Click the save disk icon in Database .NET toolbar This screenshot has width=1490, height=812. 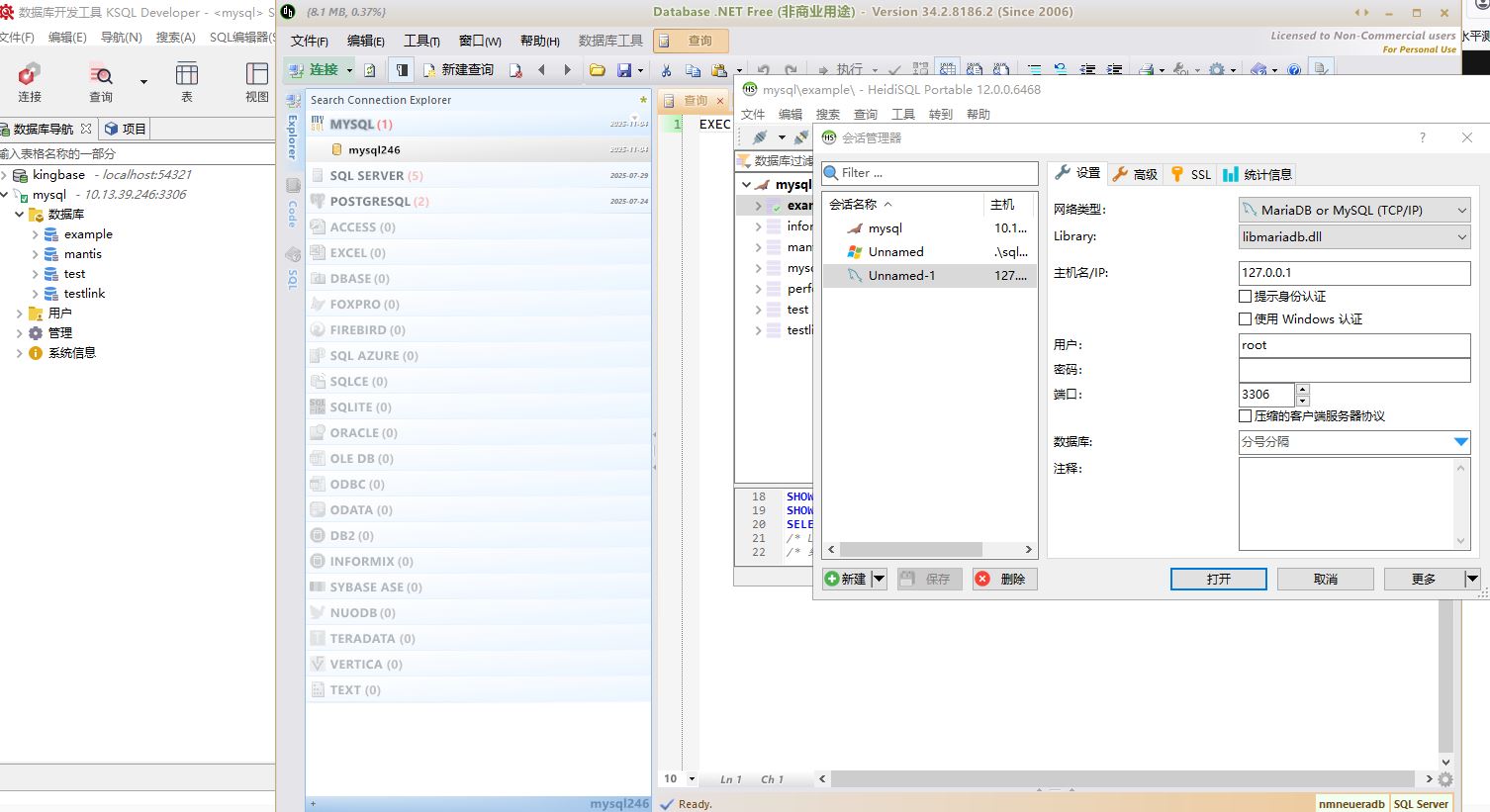[x=624, y=70]
